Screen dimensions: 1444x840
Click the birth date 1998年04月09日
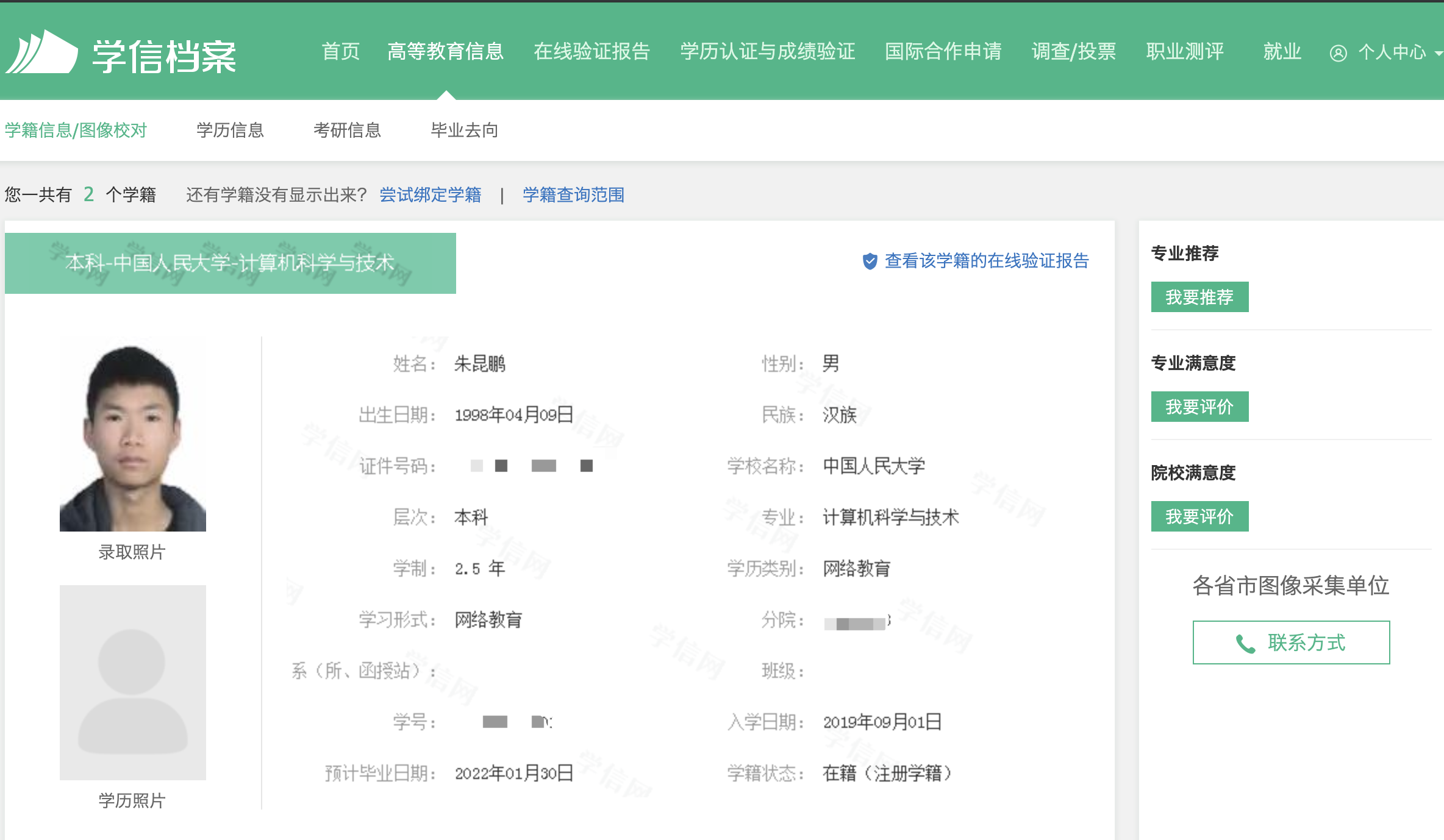pyautogui.click(x=514, y=415)
